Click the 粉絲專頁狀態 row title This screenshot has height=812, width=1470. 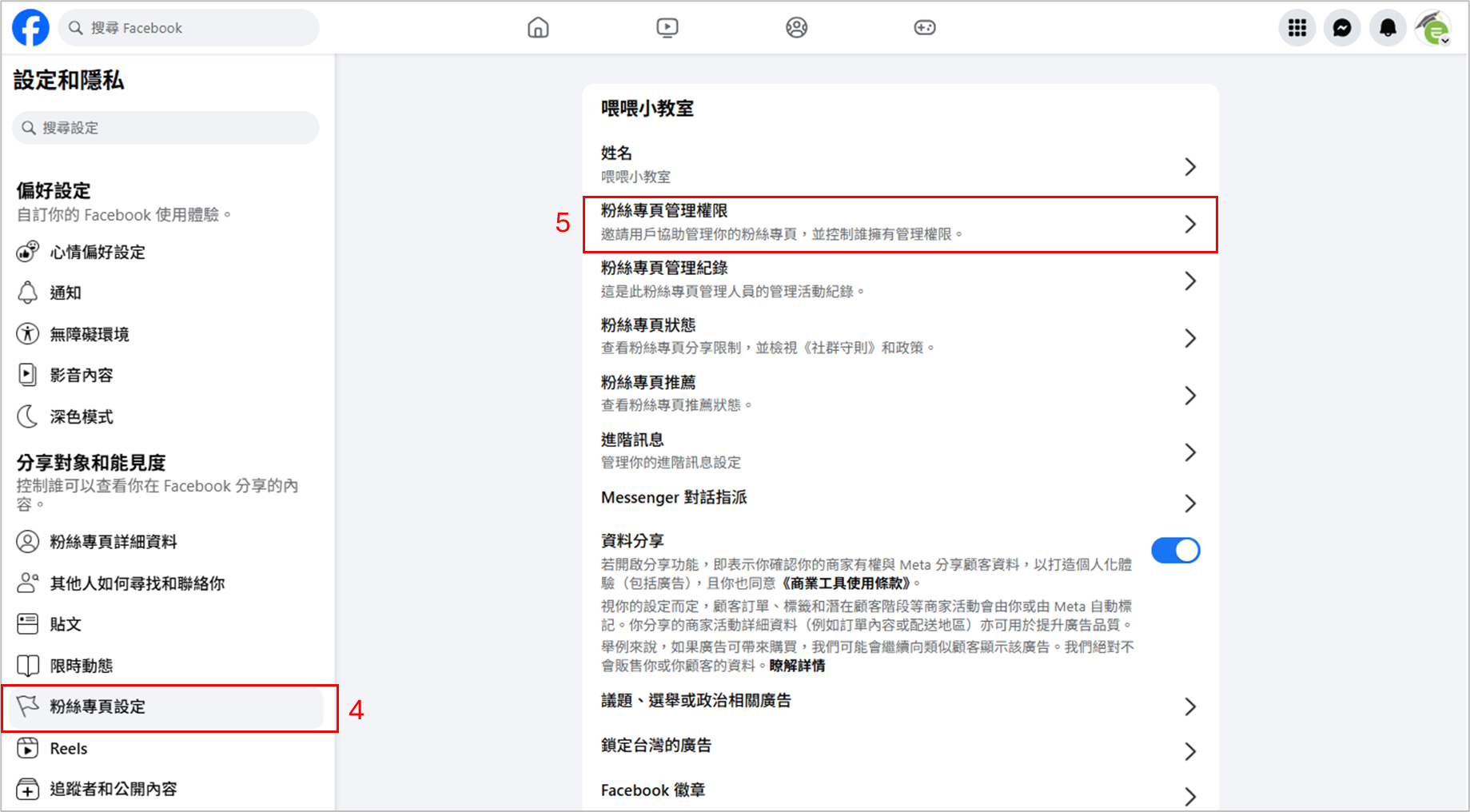click(648, 325)
